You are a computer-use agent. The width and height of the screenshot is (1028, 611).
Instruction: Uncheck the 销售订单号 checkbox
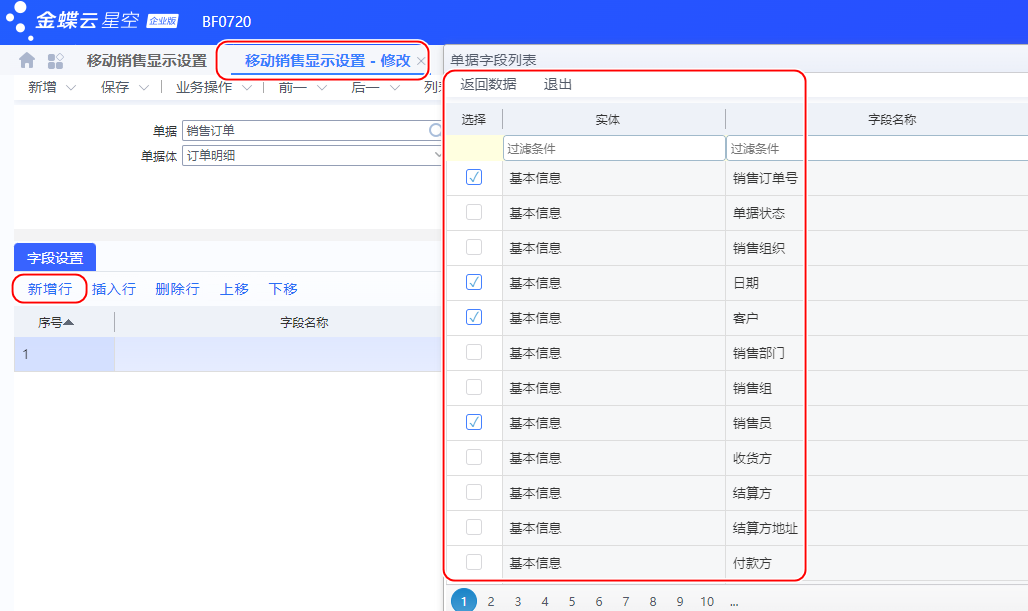tap(474, 177)
